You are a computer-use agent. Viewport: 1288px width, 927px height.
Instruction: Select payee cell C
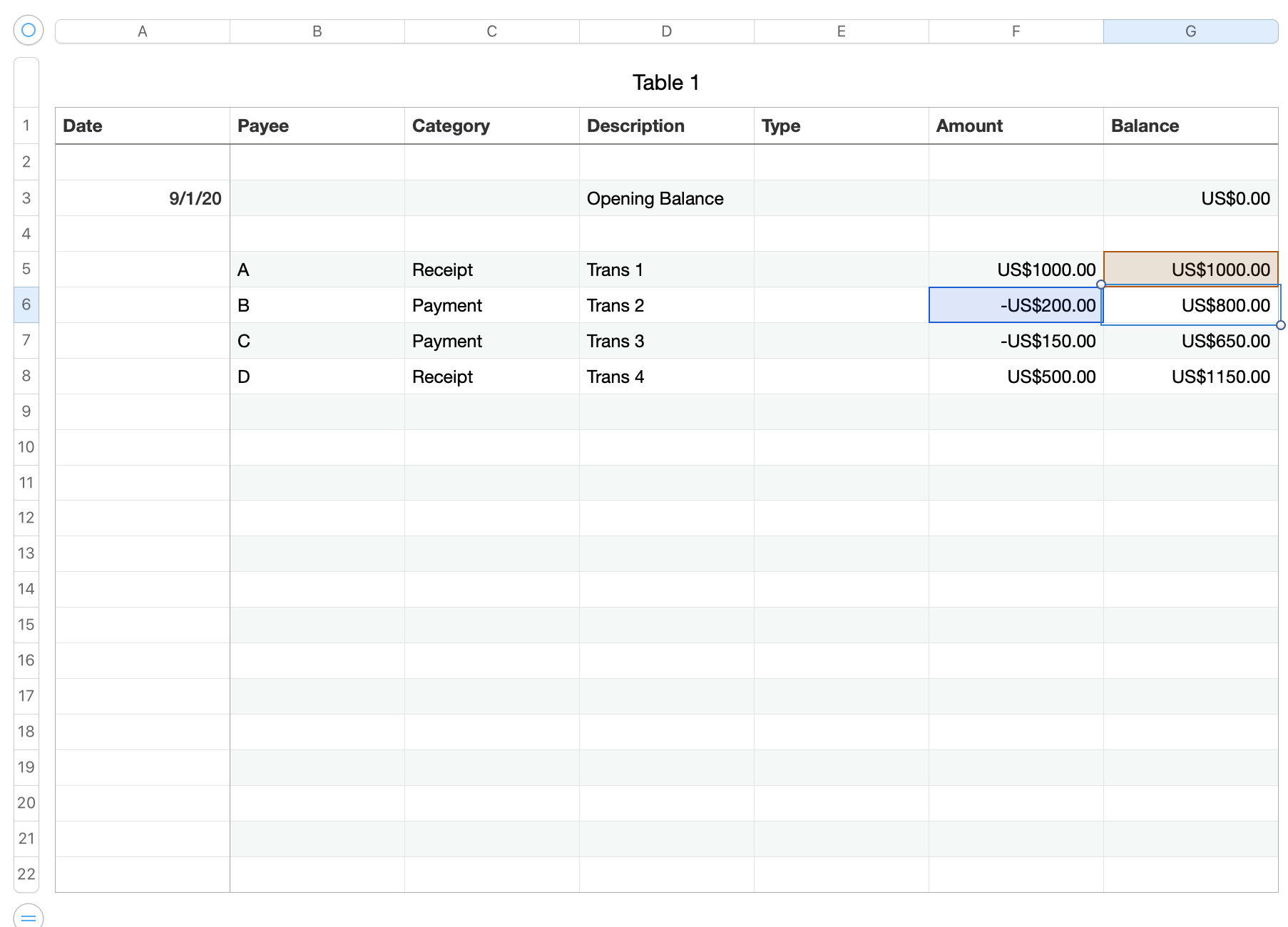317,341
